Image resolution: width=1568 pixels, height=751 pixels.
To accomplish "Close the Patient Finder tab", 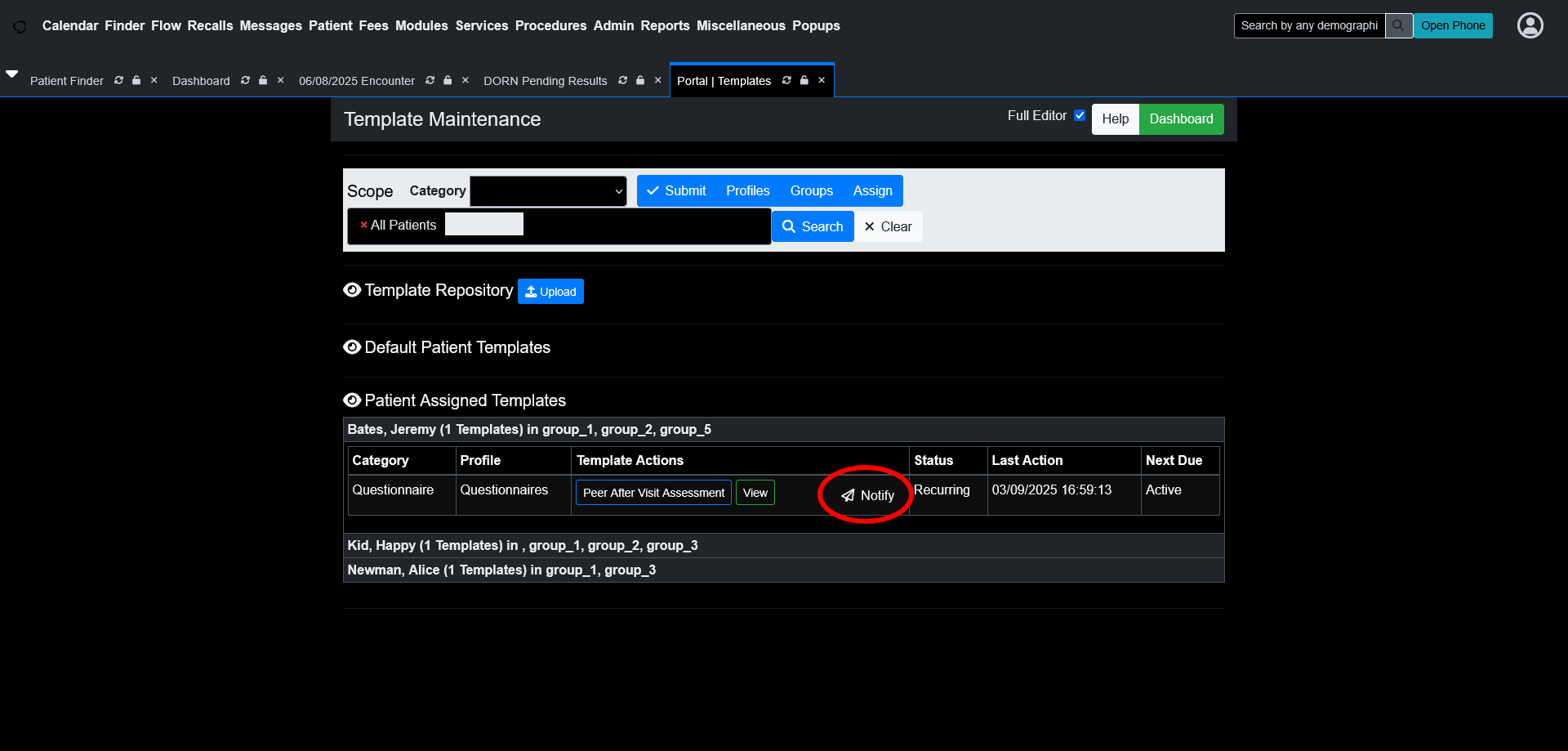I will (x=154, y=80).
